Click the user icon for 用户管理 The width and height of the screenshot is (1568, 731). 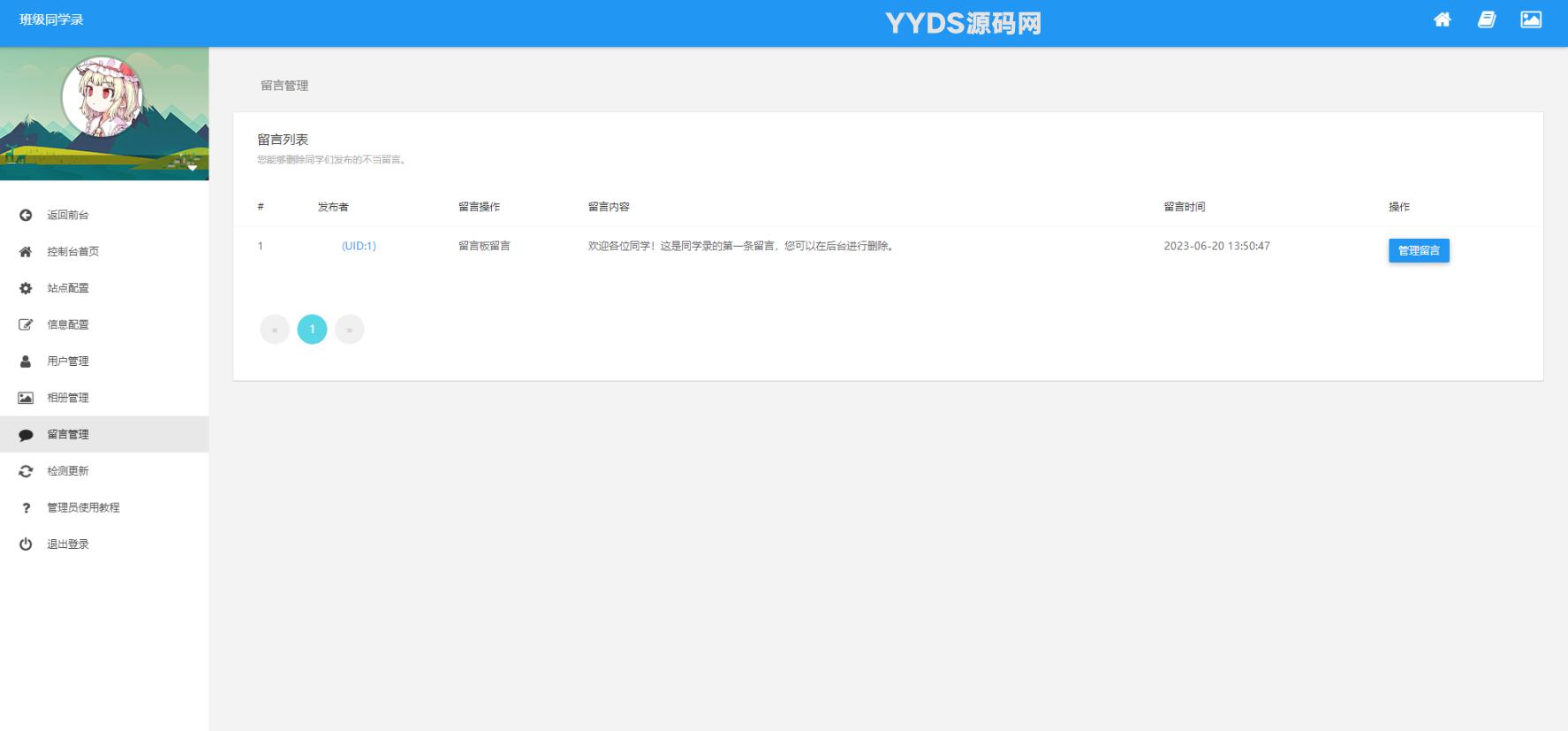[26, 362]
